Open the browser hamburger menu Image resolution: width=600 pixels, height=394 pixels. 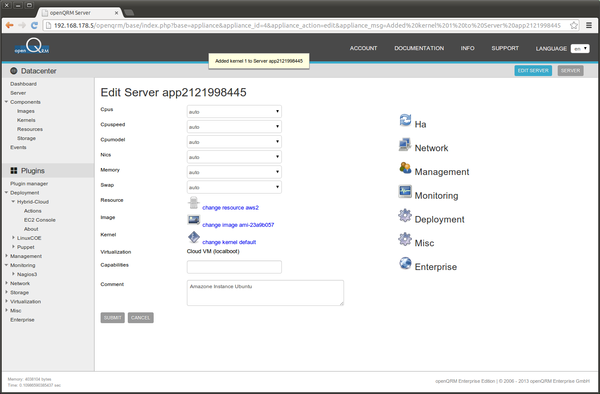point(589,25)
